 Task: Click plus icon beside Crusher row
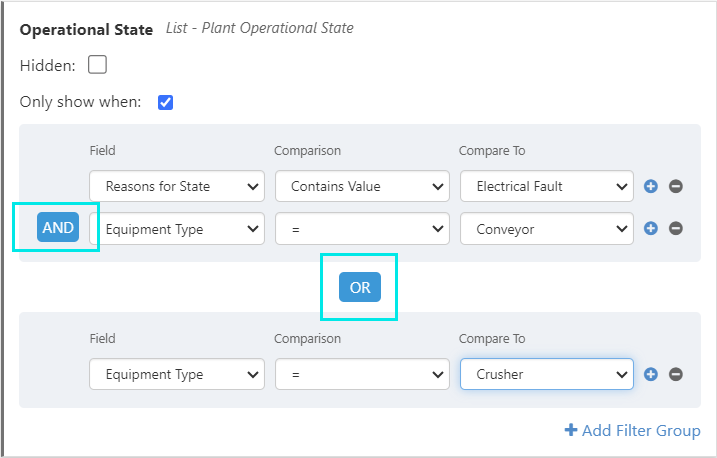(x=650, y=374)
